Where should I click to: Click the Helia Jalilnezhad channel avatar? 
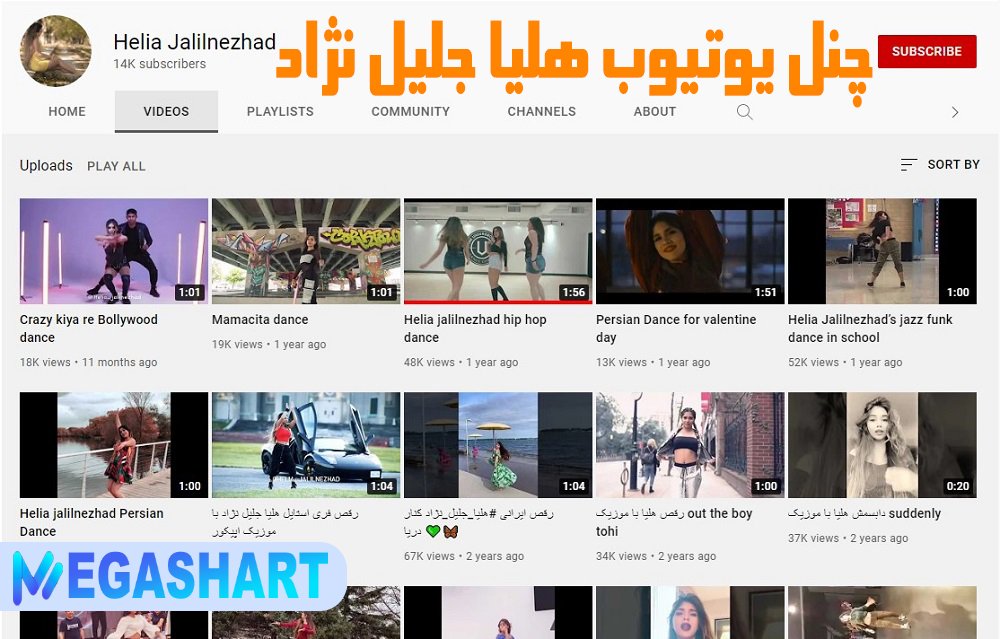(55, 51)
